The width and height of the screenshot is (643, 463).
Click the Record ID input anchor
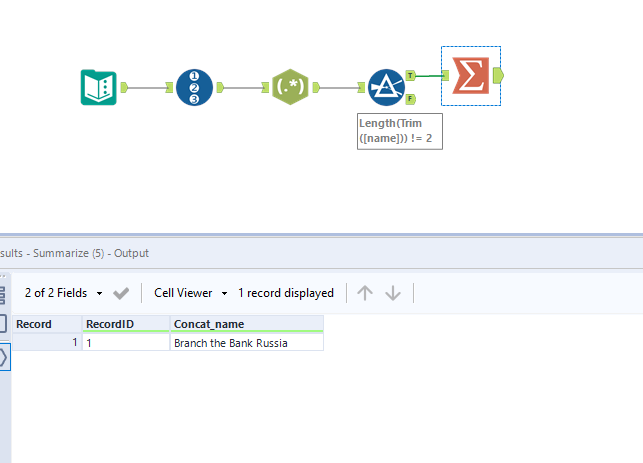[x=169, y=87]
